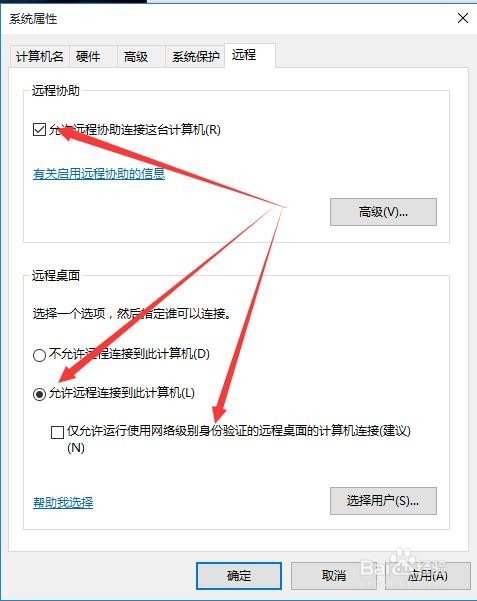Click the 高级(V)... button

coord(383,212)
